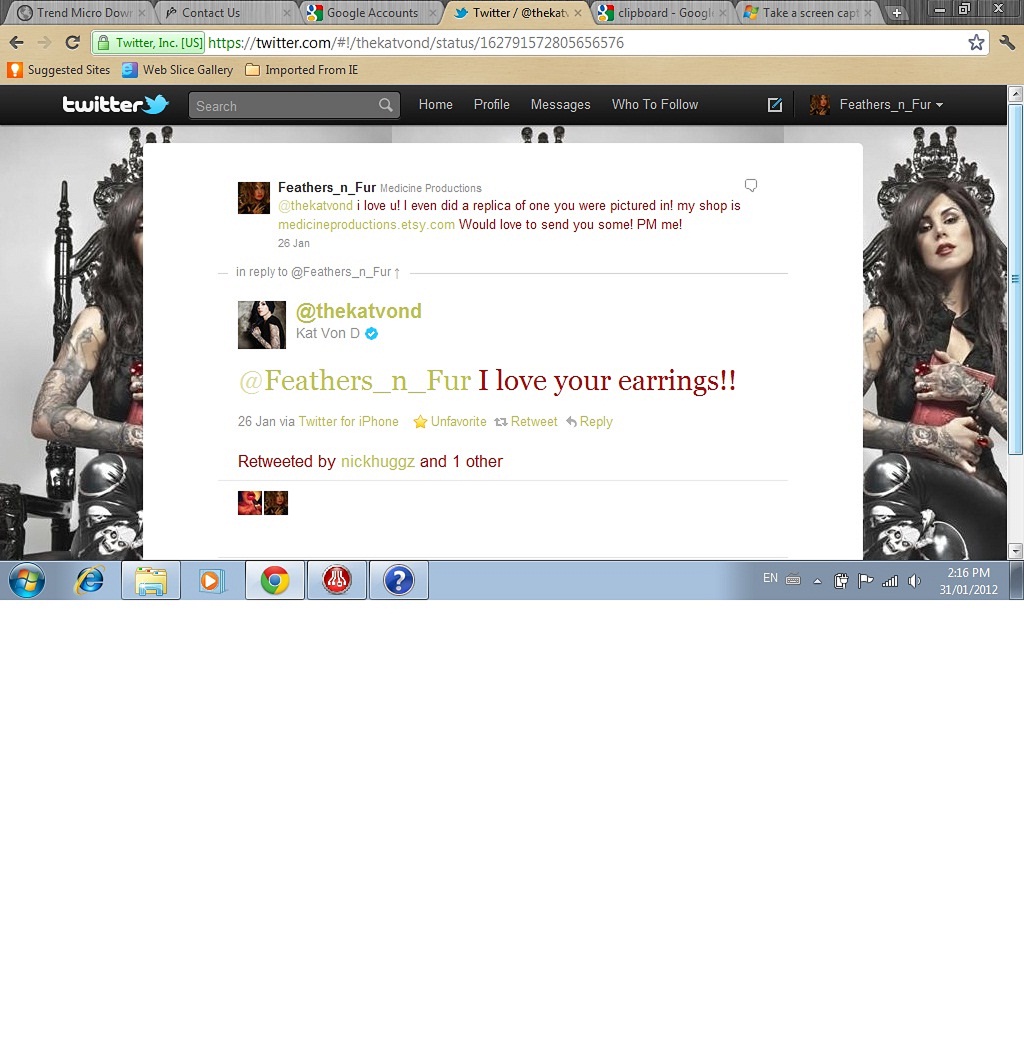Screen dimensions: 1024x1056
Task: Toggle Unfavorite on Kat Von D's tweet
Action: pyautogui.click(x=450, y=422)
